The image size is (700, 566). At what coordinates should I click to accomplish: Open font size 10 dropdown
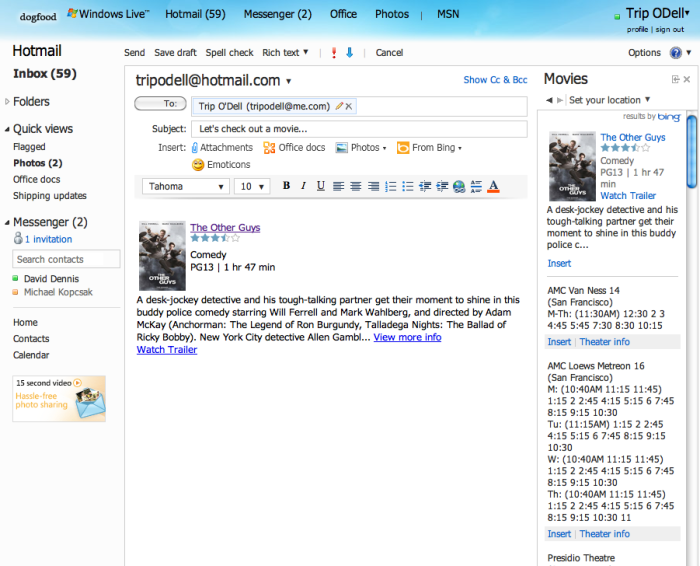tap(252, 186)
